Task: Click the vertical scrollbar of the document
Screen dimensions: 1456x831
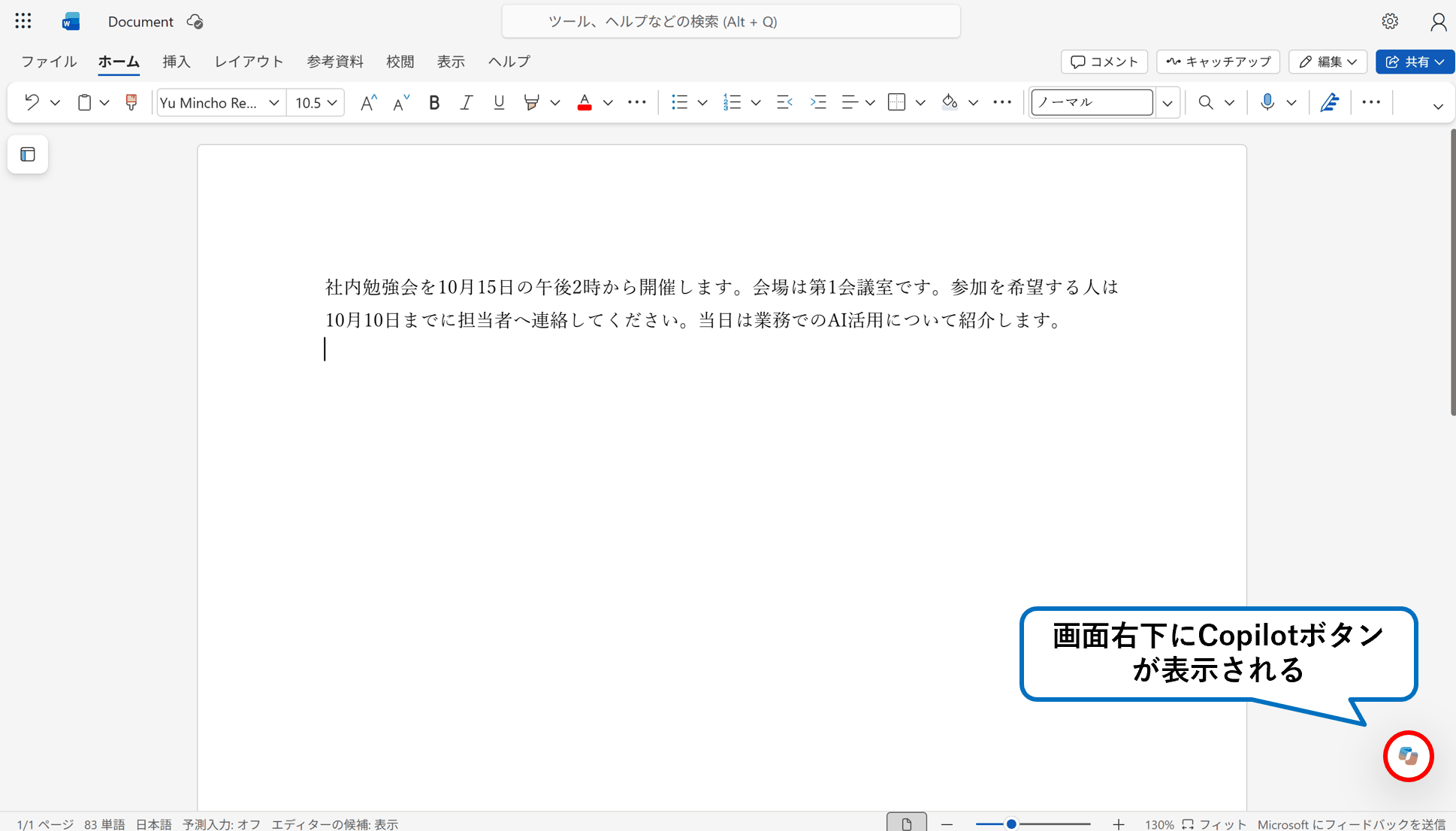Action: click(x=1453, y=272)
